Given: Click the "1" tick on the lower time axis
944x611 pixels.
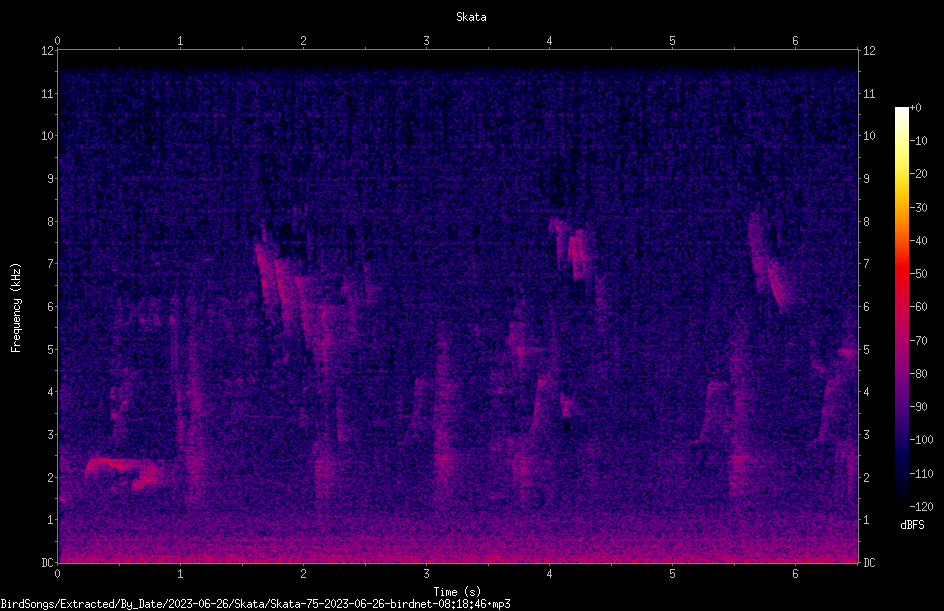Looking at the screenshot, I should point(180,574).
